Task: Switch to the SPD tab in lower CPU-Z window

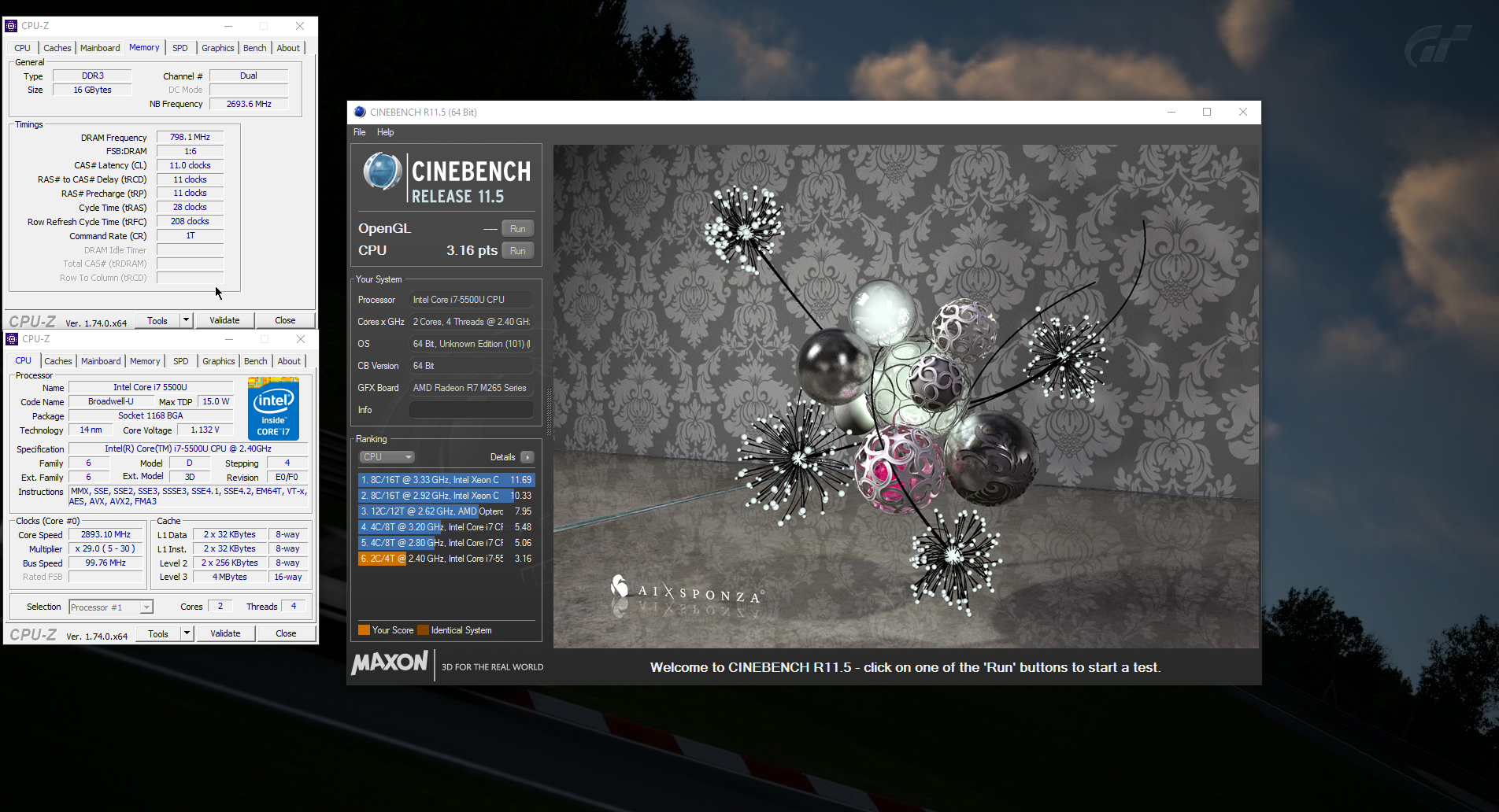Action: pos(181,361)
